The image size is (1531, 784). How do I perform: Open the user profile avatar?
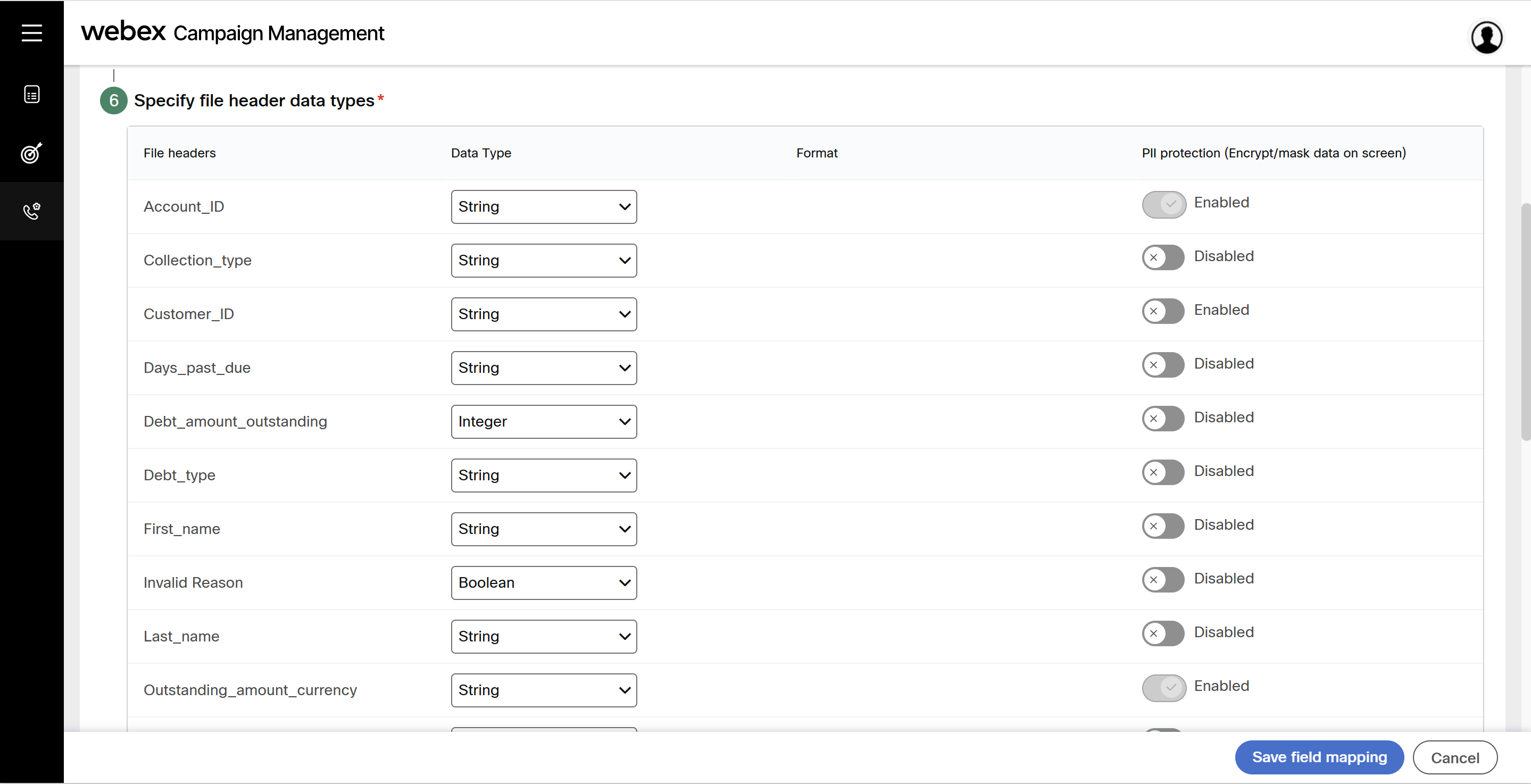1486,37
